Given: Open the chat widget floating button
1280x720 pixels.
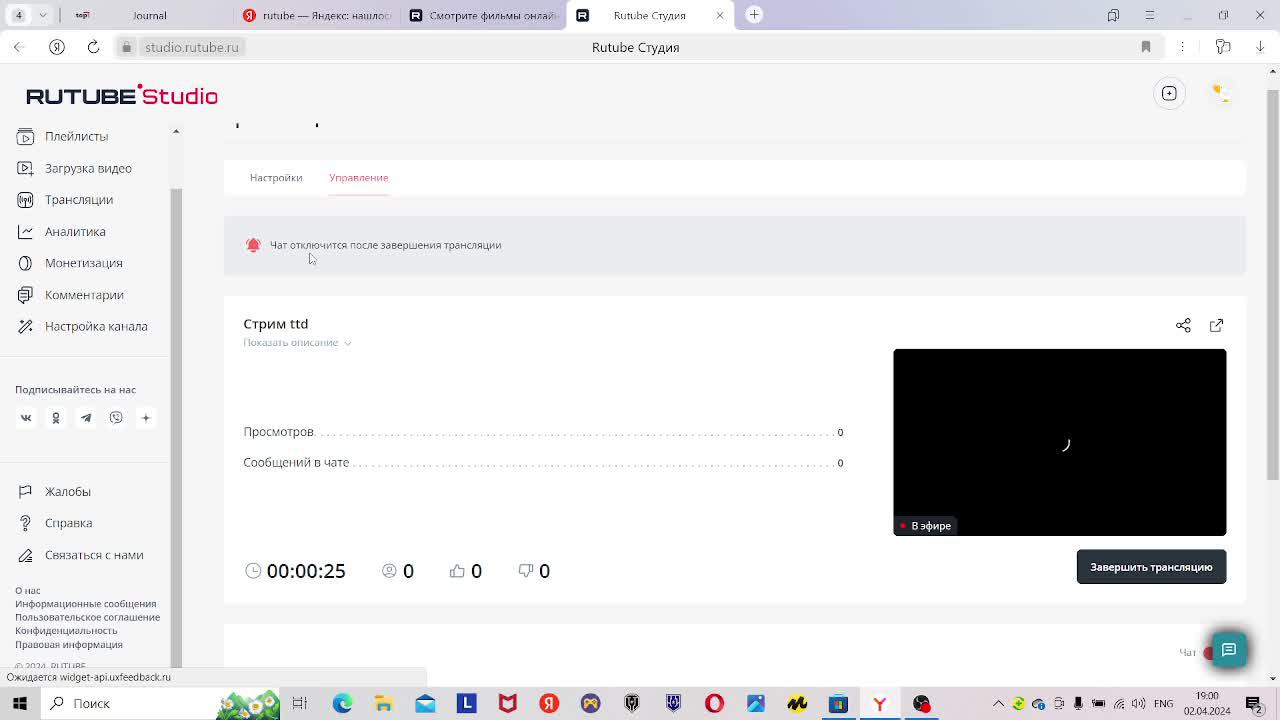Looking at the screenshot, I should click(1229, 650).
